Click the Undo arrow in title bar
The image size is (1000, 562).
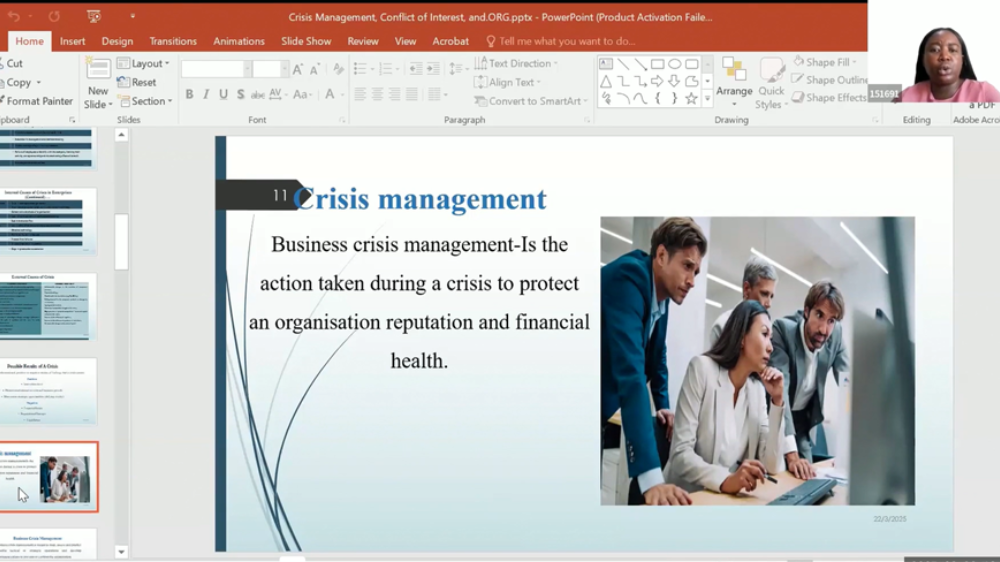pyautogui.click(x=14, y=16)
